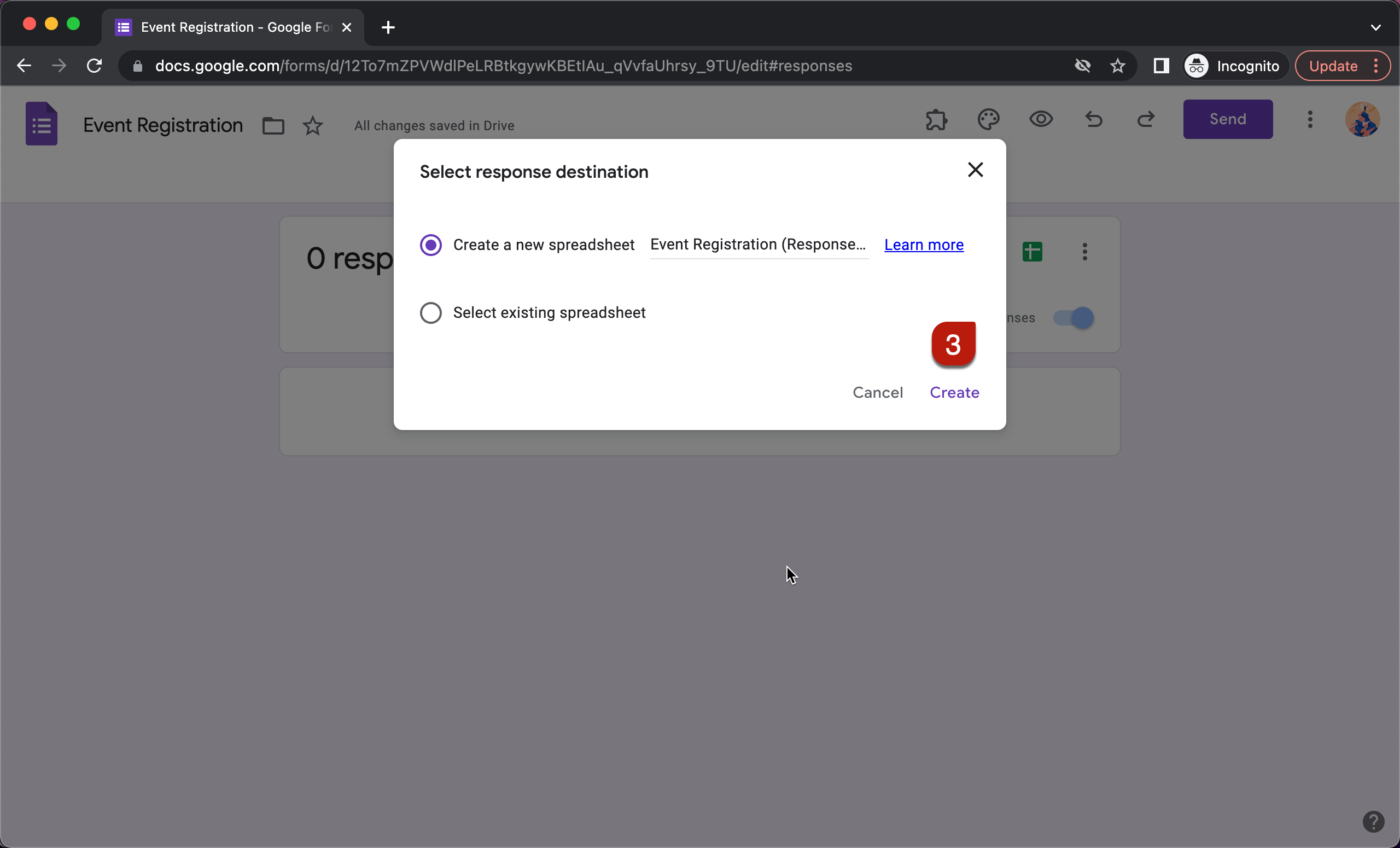Screen dimensions: 1400x848
Task: Click the green Sheets spreadsheet icon
Action: point(1032,251)
